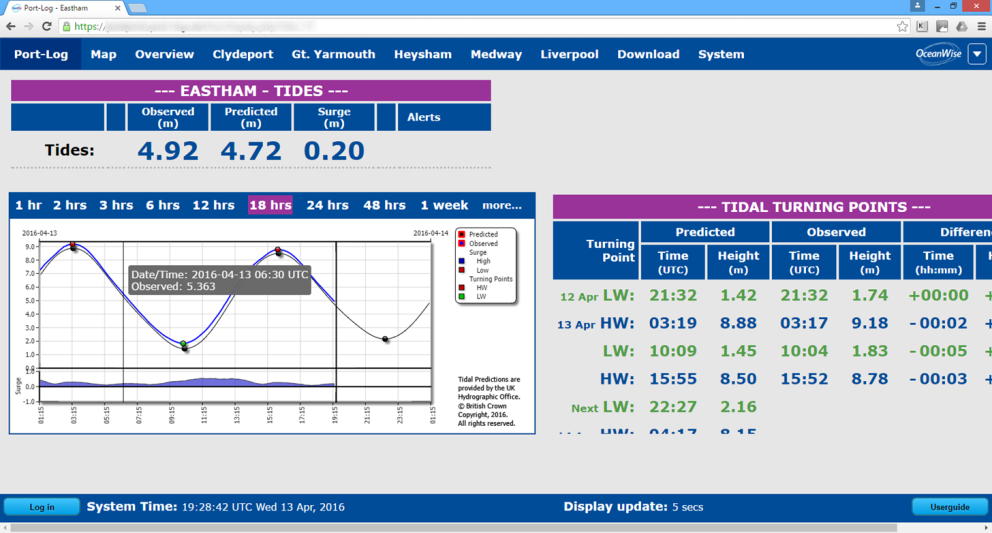Open the Liverpool menu
Screen dimensions: 992x533
click(569, 55)
